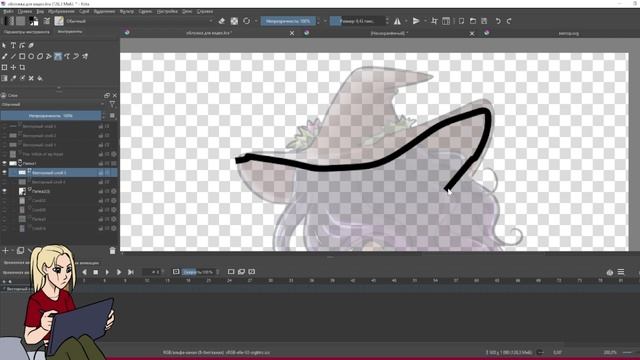Click the brush opacity slider
Screen dimensions: 640x360
tap(288, 21)
